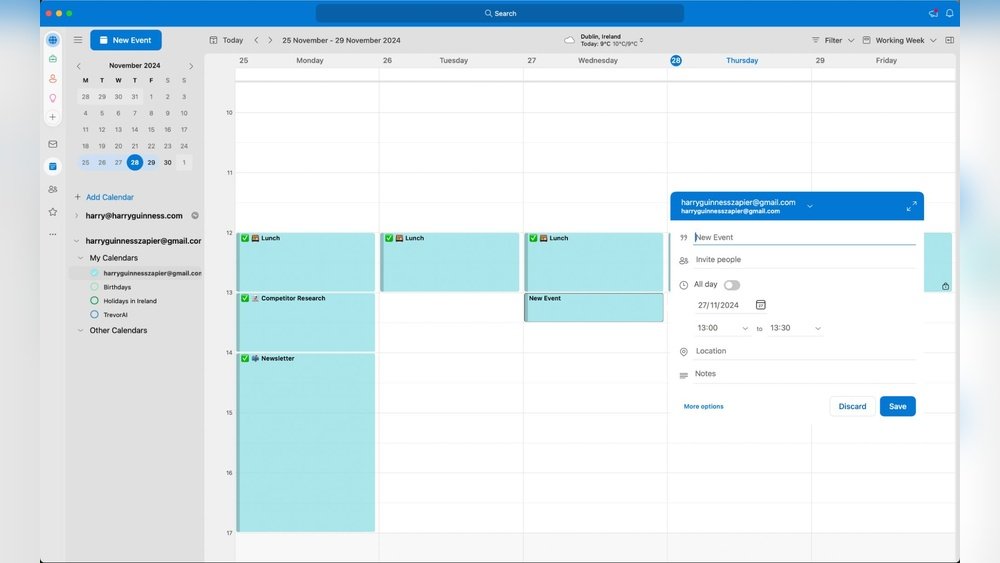Toggle the hamburger navigation pane
This screenshot has width=1000, height=563.
pos(78,40)
